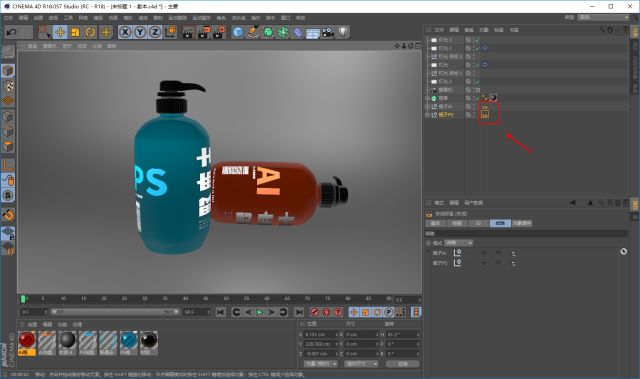Screen dimensions: 640x379
Task: Click the Apply button in Coordinates panel
Action: 403,363
